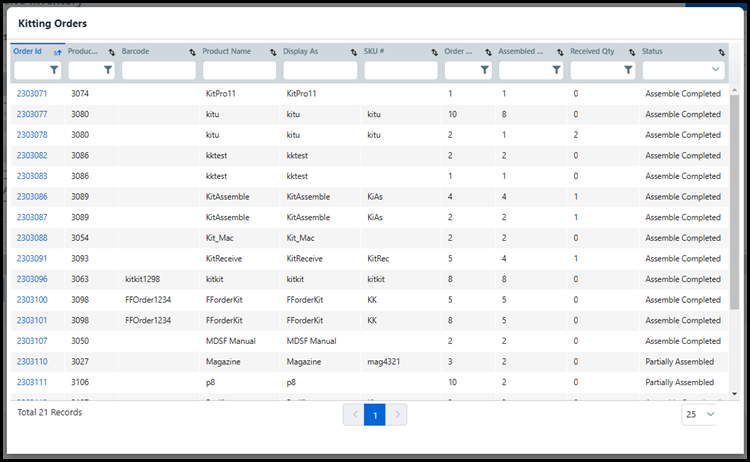This screenshot has height=462, width=750.
Task: Open the page size dropdown showing 25
Action: (x=699, y=414)
